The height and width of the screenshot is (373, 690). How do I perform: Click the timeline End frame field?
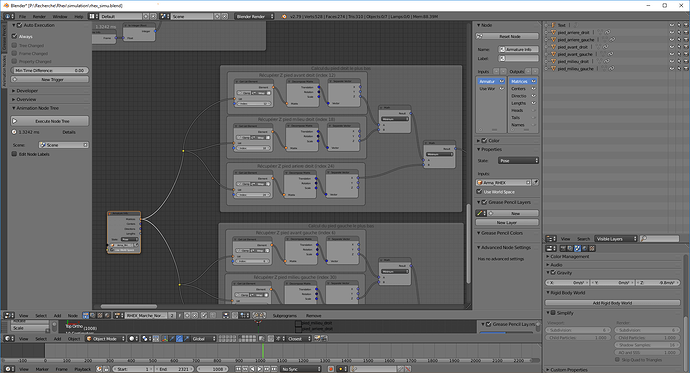pyautogui.click(x=174, y=369)
